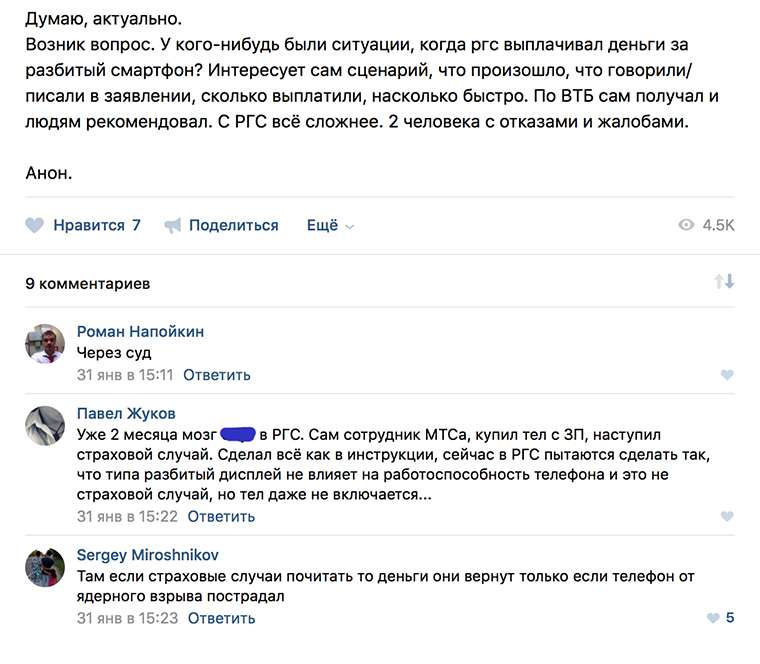Toggle the comment sort order arrows
Viewport: 760px width, 664px height.
pos(724,282)
